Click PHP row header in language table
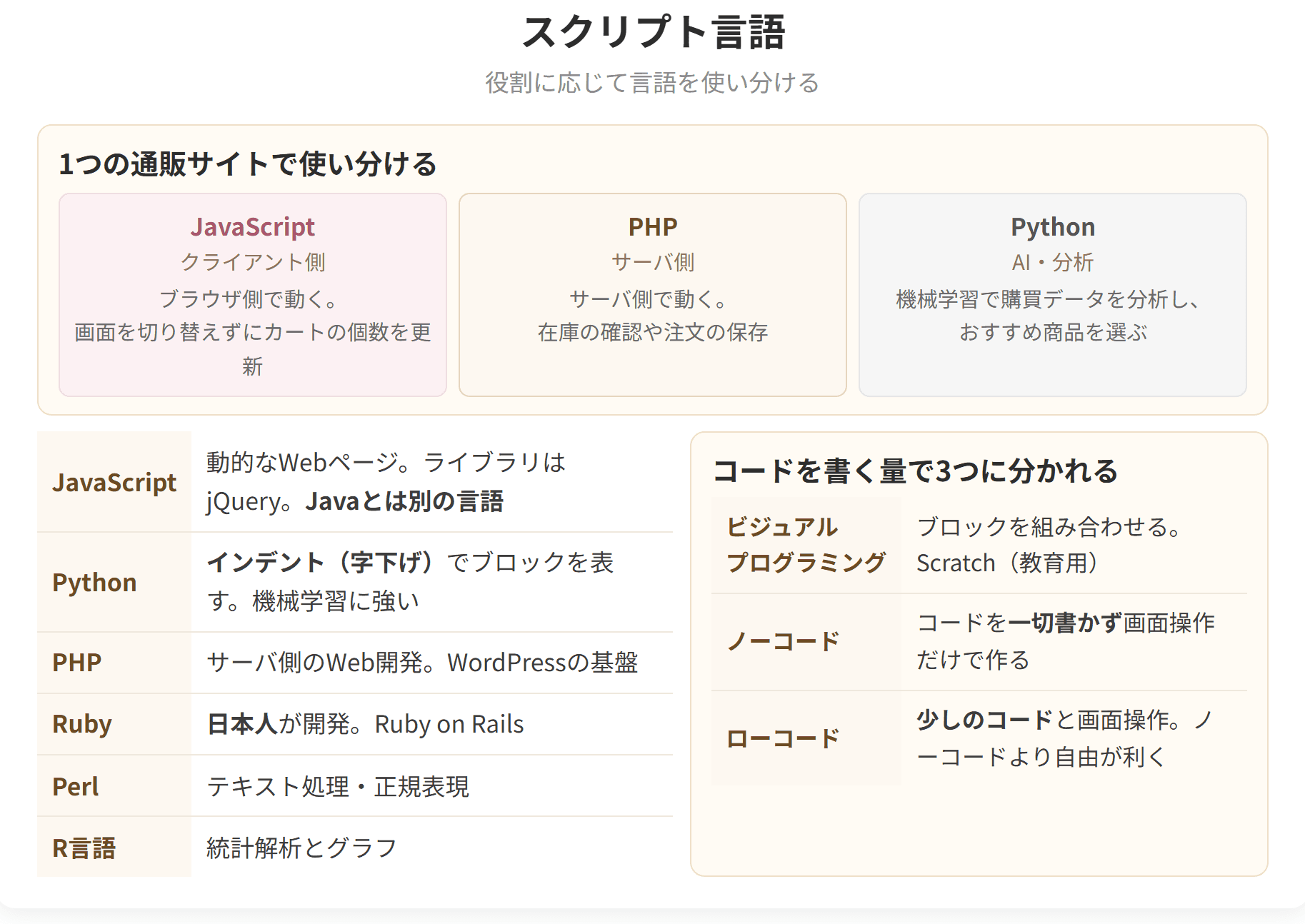Image resolution: width=1305 pixels, height=924 pixels. point(114,663)
